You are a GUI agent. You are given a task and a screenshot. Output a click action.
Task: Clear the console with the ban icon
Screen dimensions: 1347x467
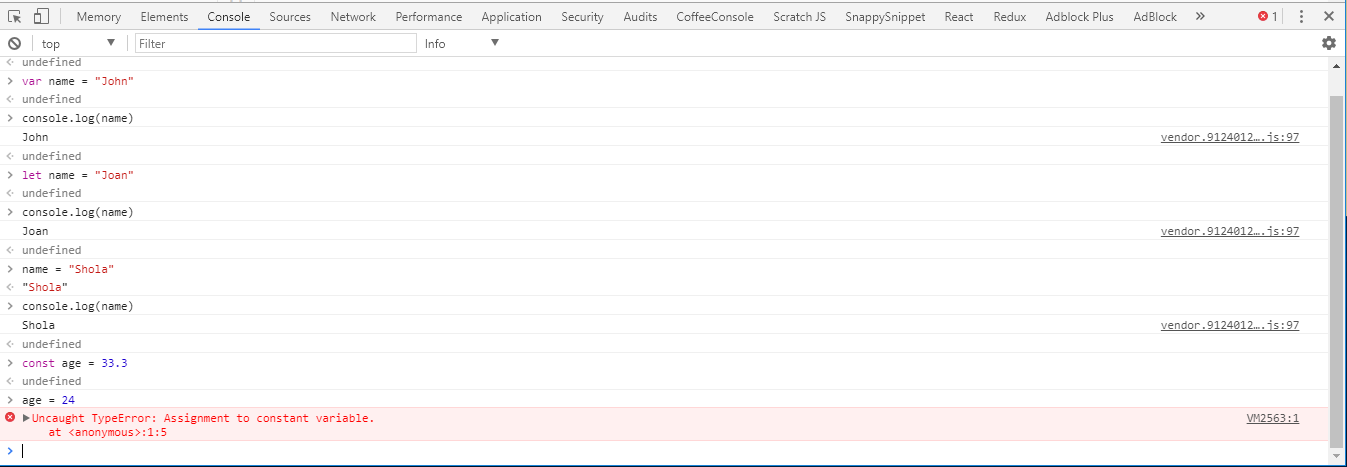[x=15, y=43]
